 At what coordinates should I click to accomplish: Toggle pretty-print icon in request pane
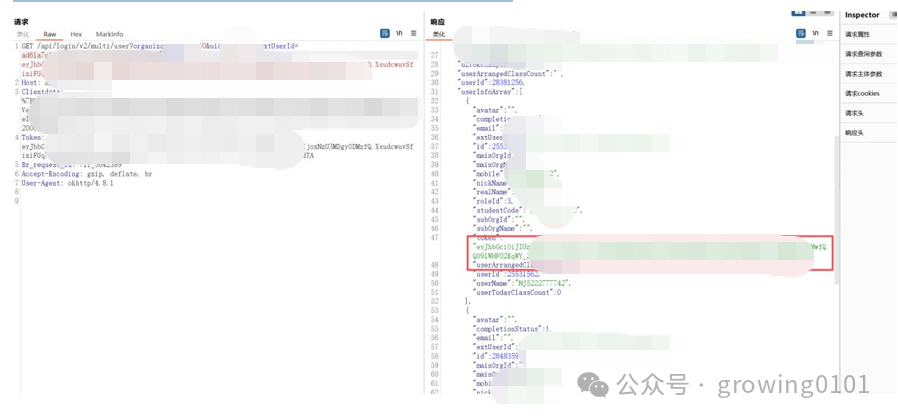(x=385, y=34)
